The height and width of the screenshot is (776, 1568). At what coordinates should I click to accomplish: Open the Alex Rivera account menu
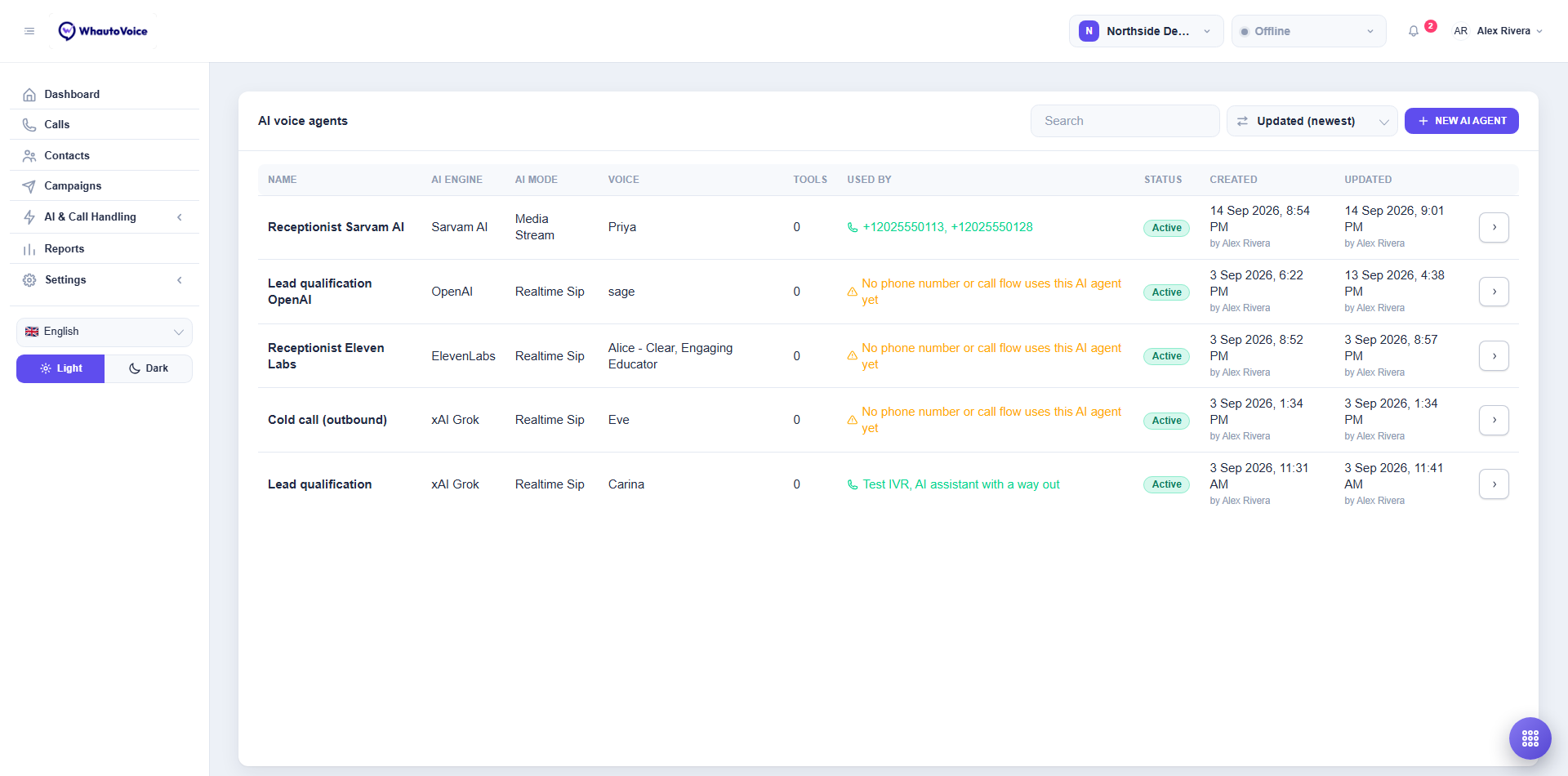point(1498,31)
